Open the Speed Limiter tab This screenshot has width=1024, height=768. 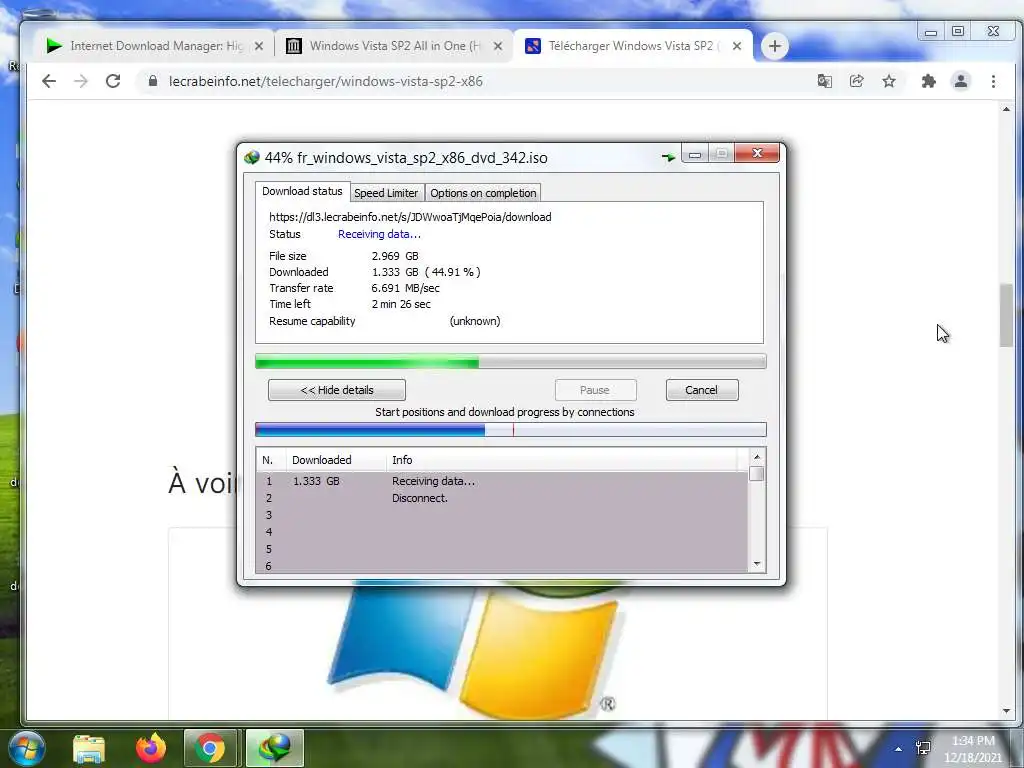(386, 193)
